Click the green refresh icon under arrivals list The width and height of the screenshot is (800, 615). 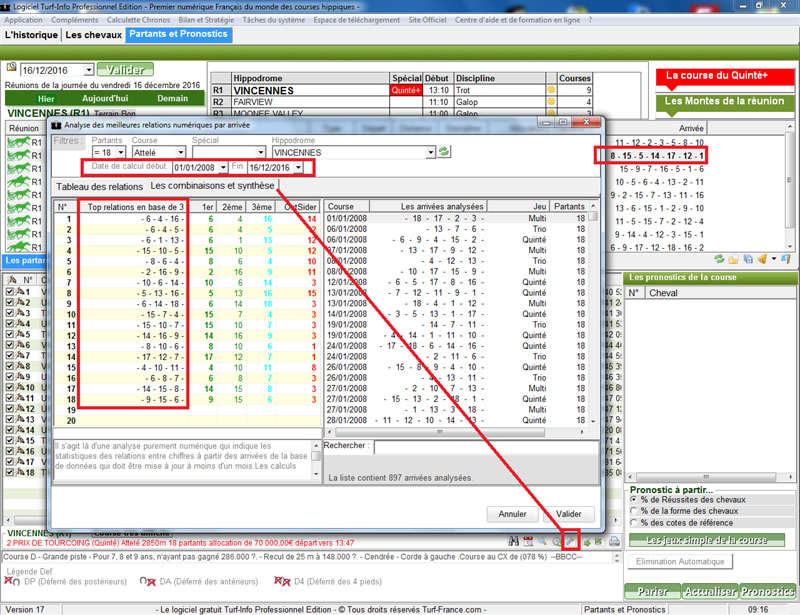pyautogui.click(x=718, y=259)
